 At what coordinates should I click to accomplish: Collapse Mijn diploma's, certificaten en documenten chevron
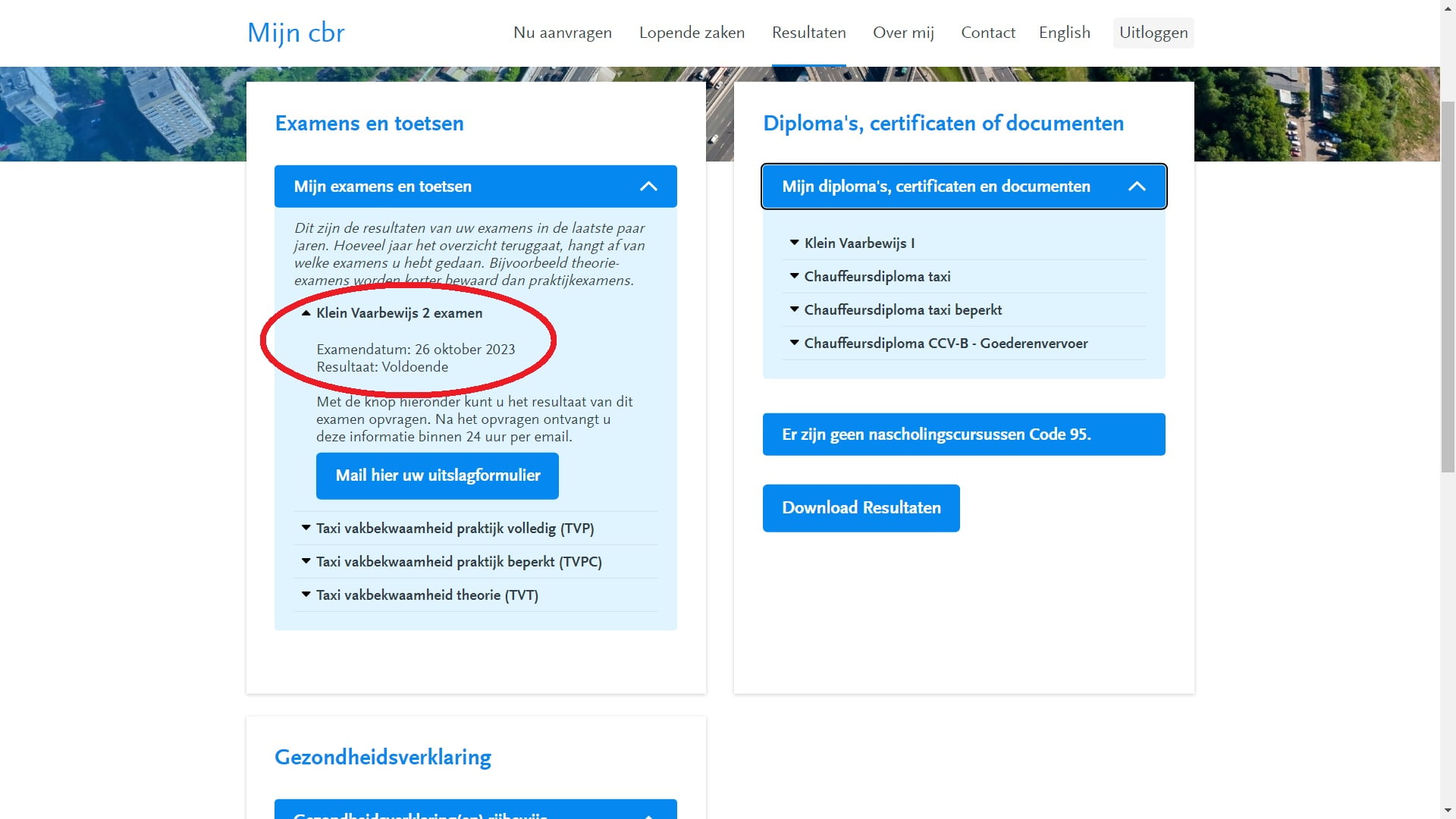(1136, 187)
